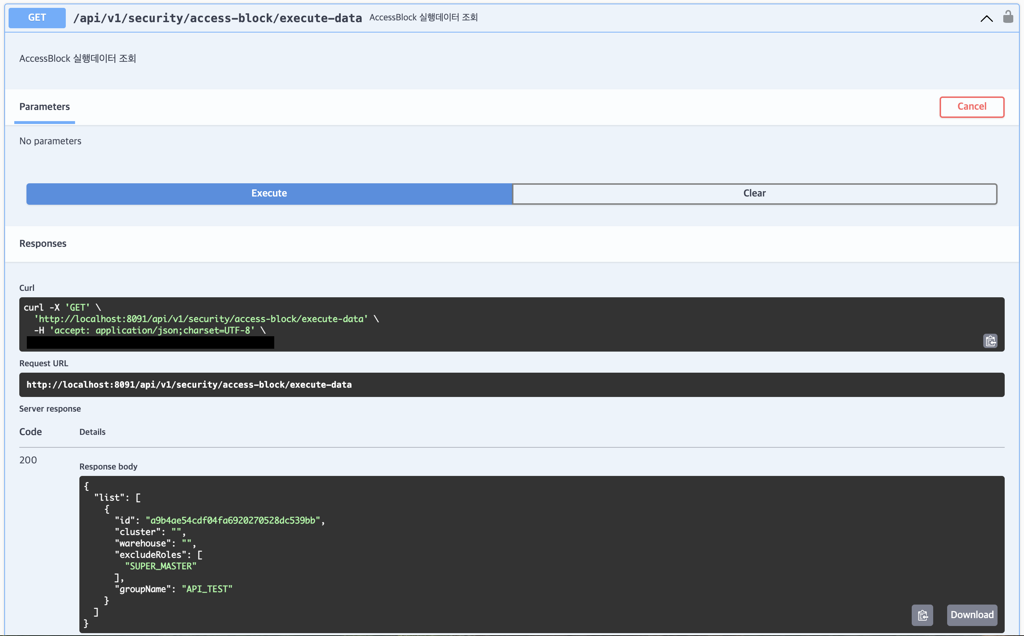Screen dimensions: 1024x636
Task: Click the "API_TEST" groupName value
Action: pyautogui.click(x=207, y=589)
